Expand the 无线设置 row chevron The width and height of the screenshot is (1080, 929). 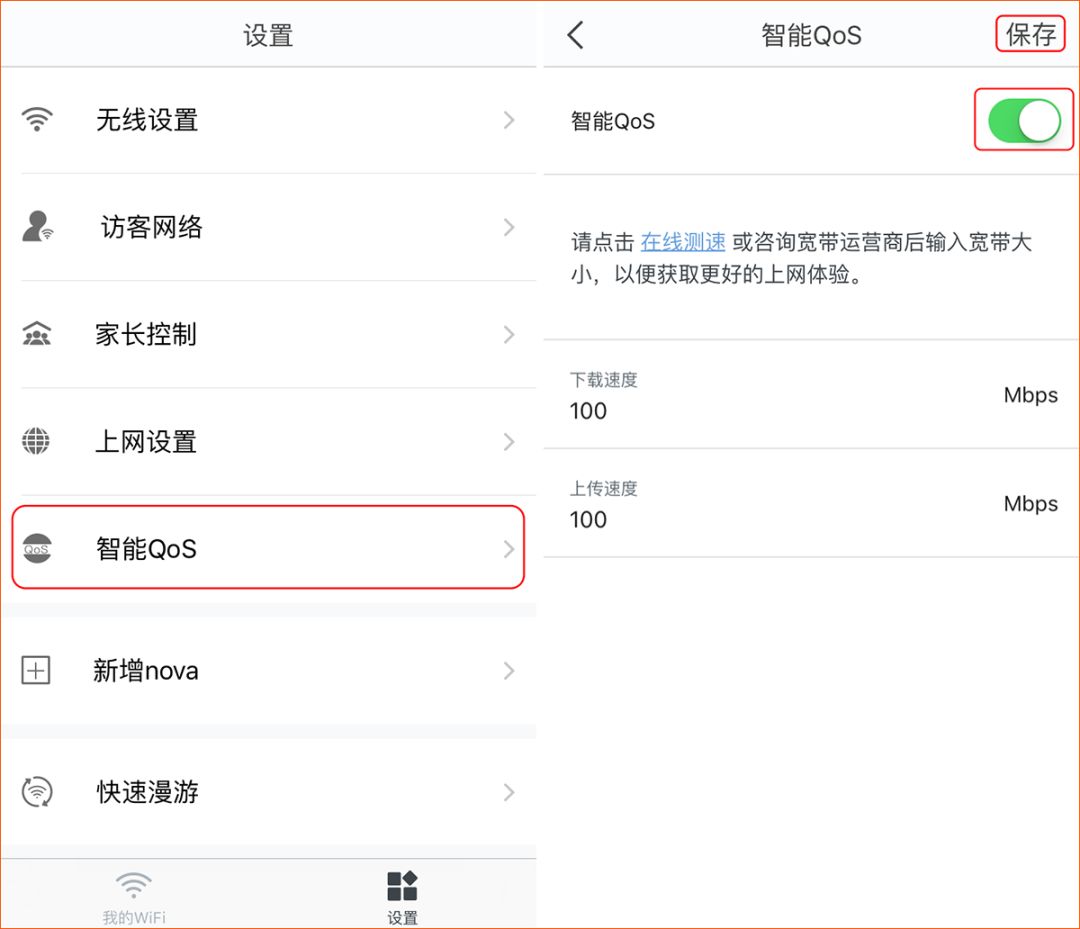pos(510,119)
